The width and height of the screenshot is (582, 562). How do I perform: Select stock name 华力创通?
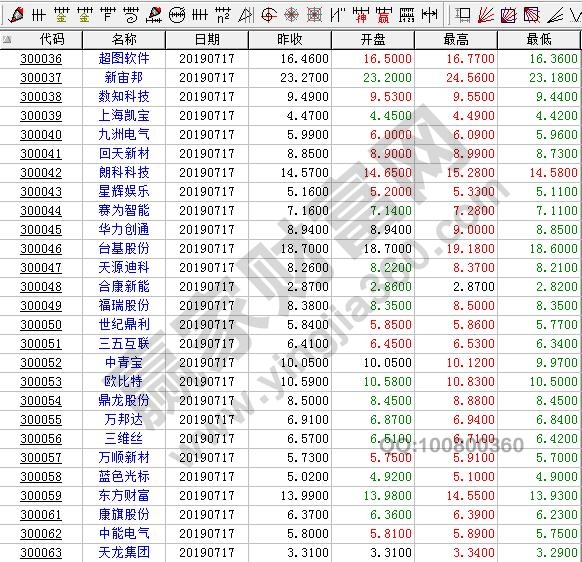tap(124, 229)
